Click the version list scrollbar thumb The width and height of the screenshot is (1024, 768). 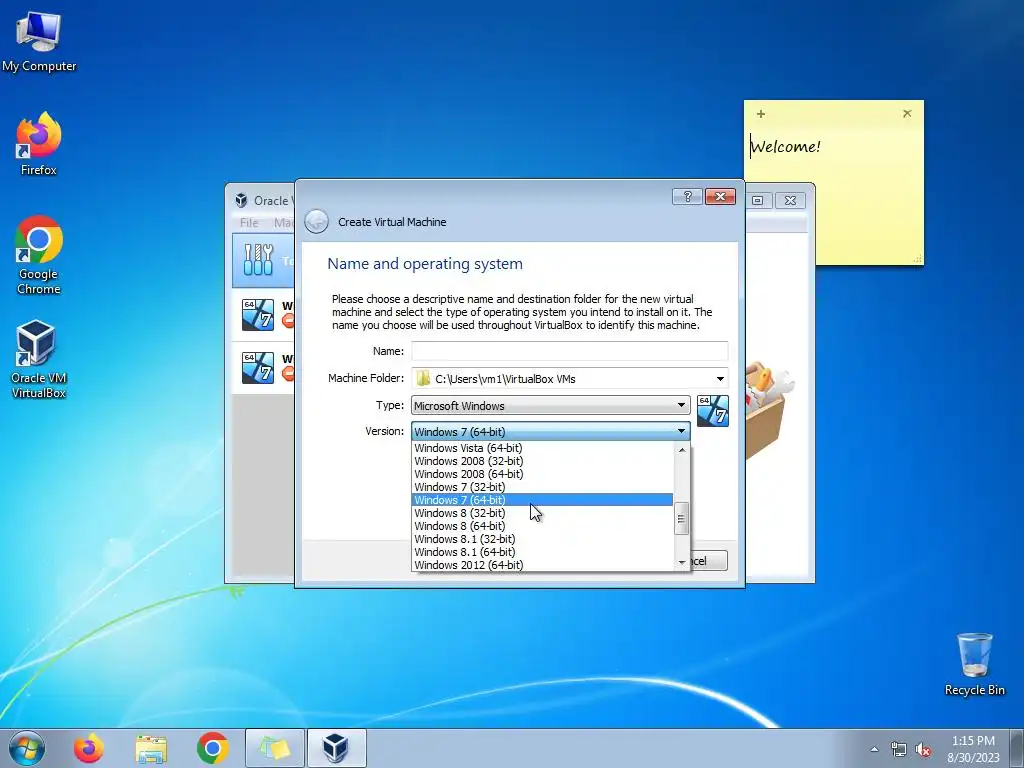[x=682, y=519]
